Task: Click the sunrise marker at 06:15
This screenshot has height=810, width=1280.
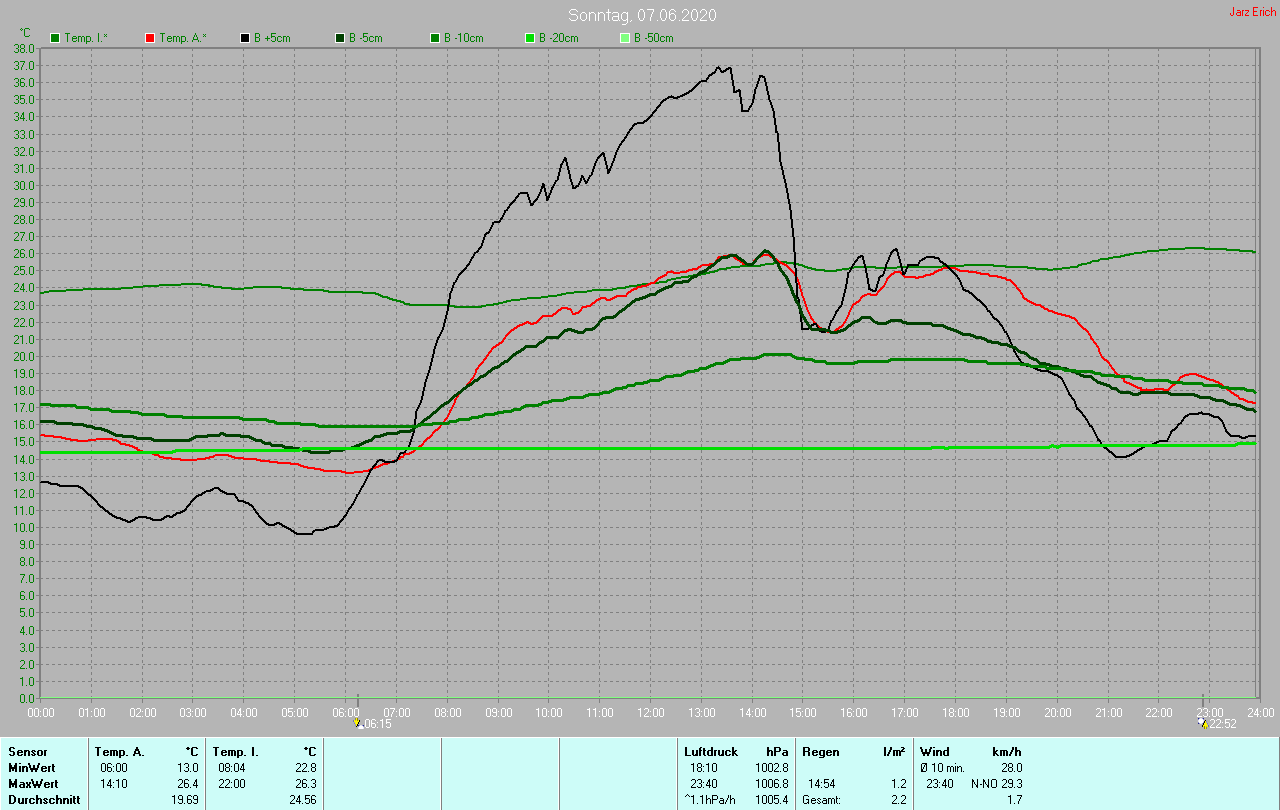Action: pos(358,722)
